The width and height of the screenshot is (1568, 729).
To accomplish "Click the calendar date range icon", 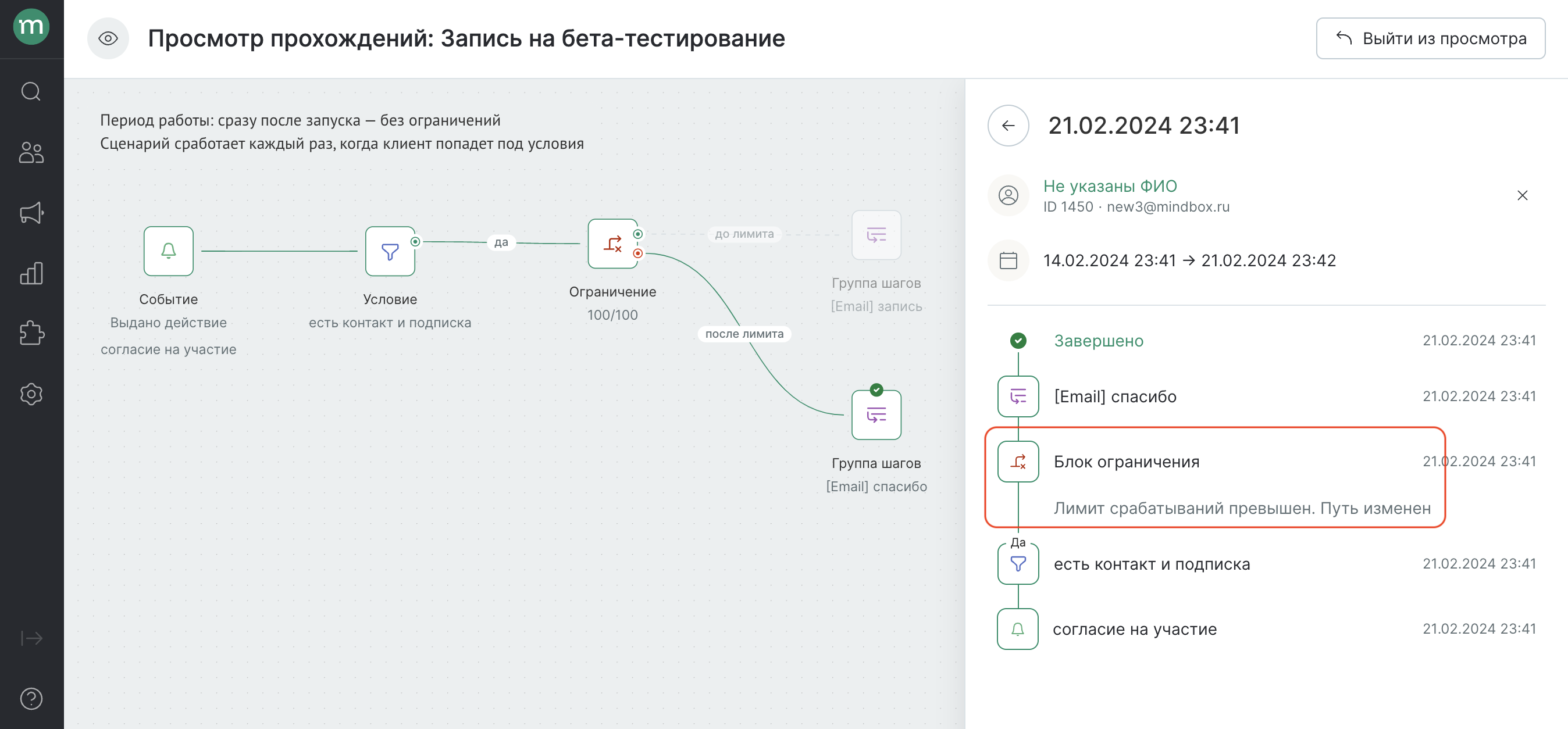I will coord(1008,260).
